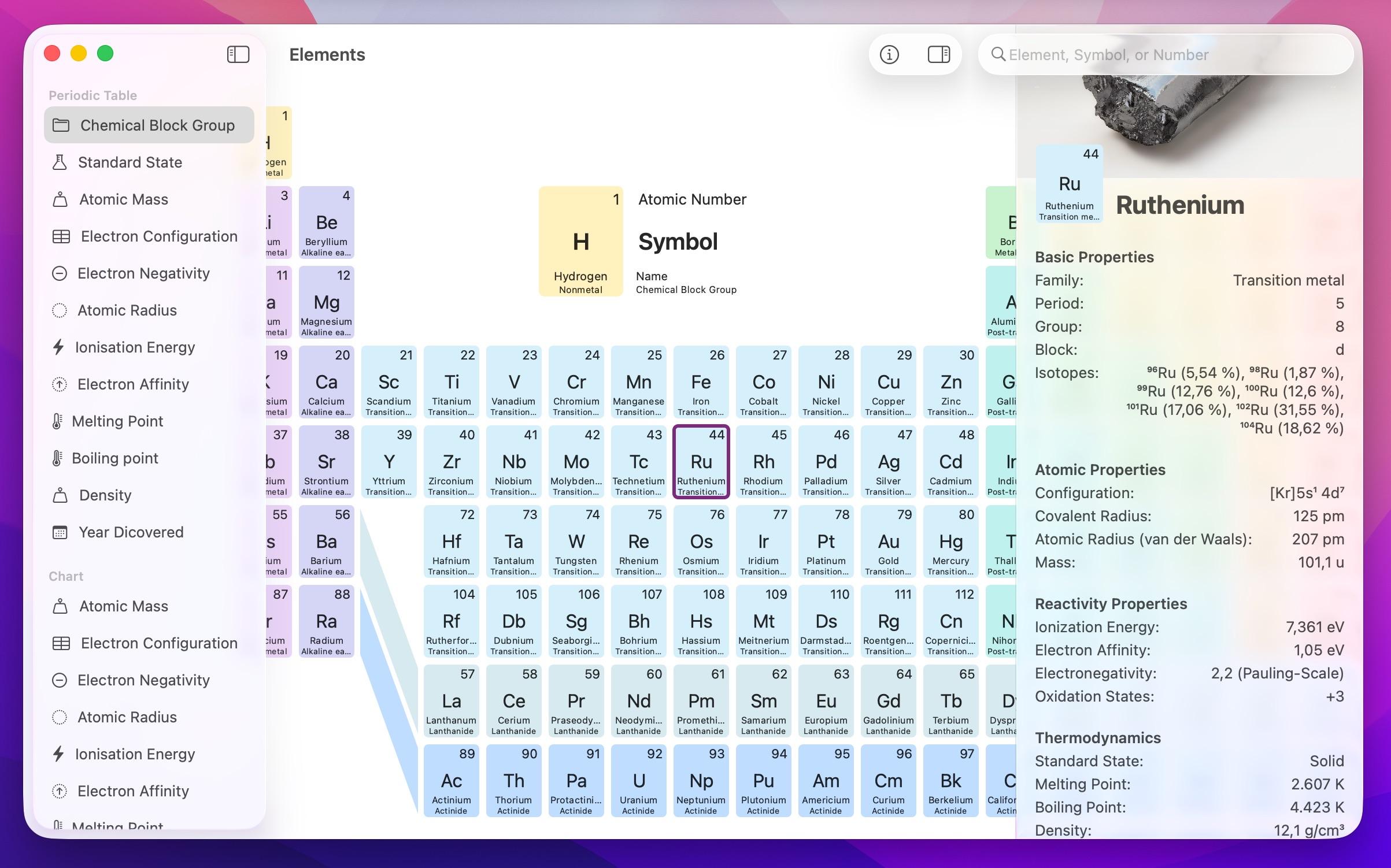Select the Beryllium element tile
The width and height of the screenshot is (1391, 868).
click(x=327, y=222)
